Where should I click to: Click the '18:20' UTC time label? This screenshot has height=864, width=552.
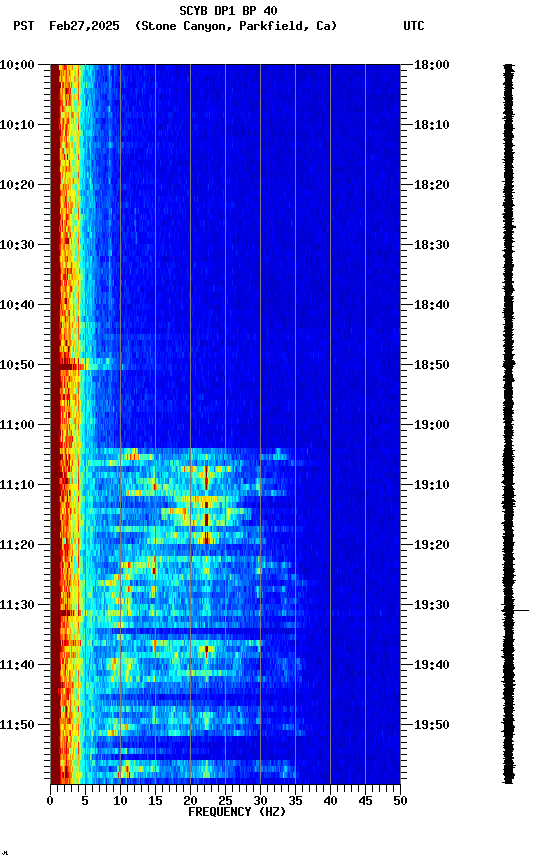(432, 185)
